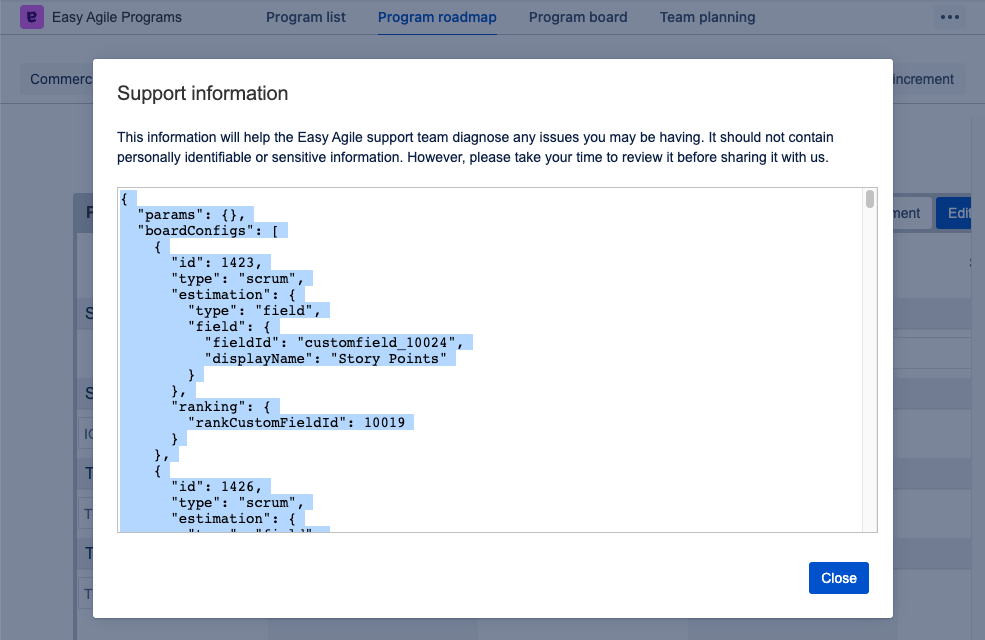Open the Team planning tab
985x640 pixels.
[x=707, y=17]
